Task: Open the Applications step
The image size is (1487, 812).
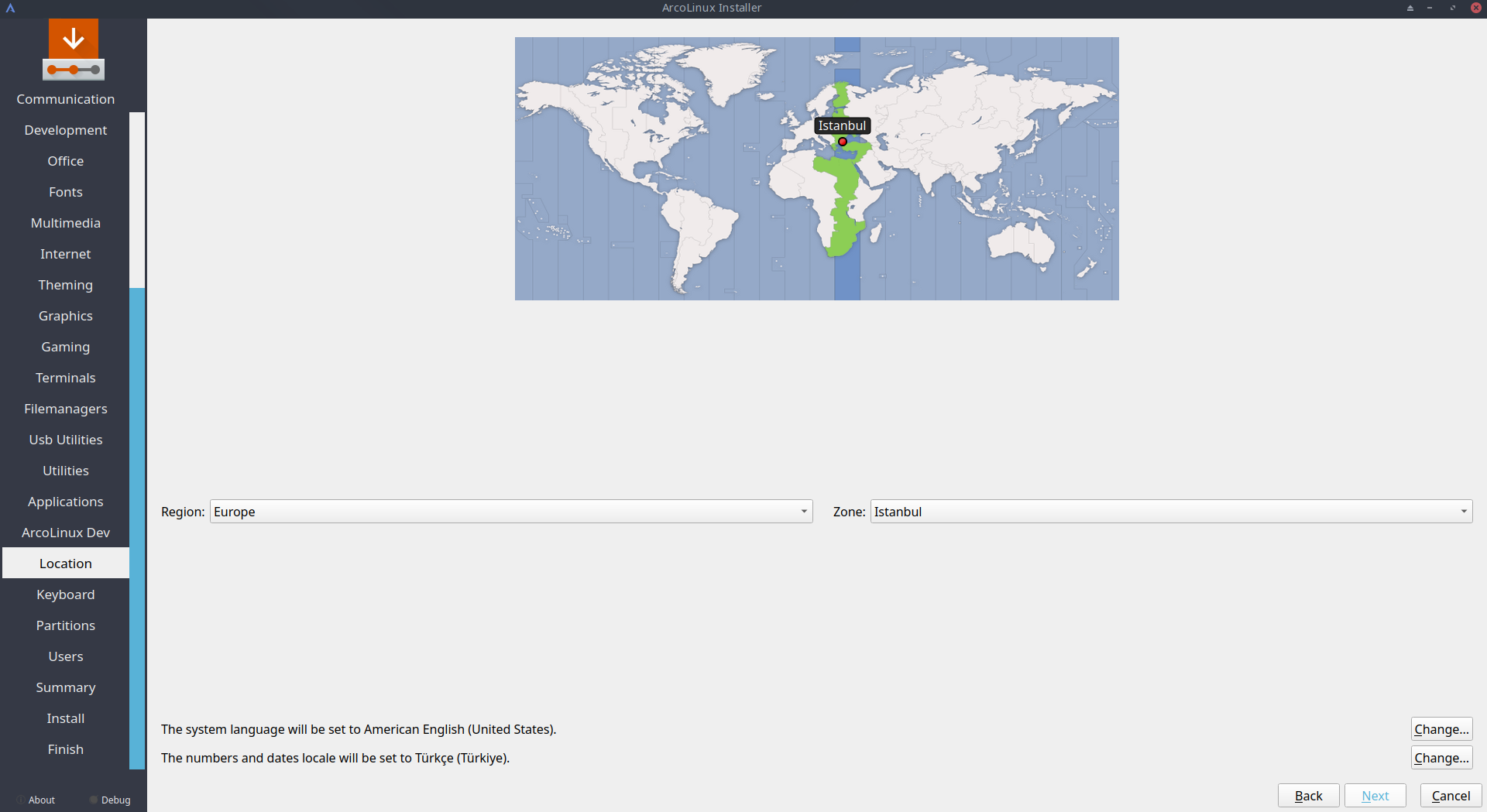Action: (x=66, y=502)
